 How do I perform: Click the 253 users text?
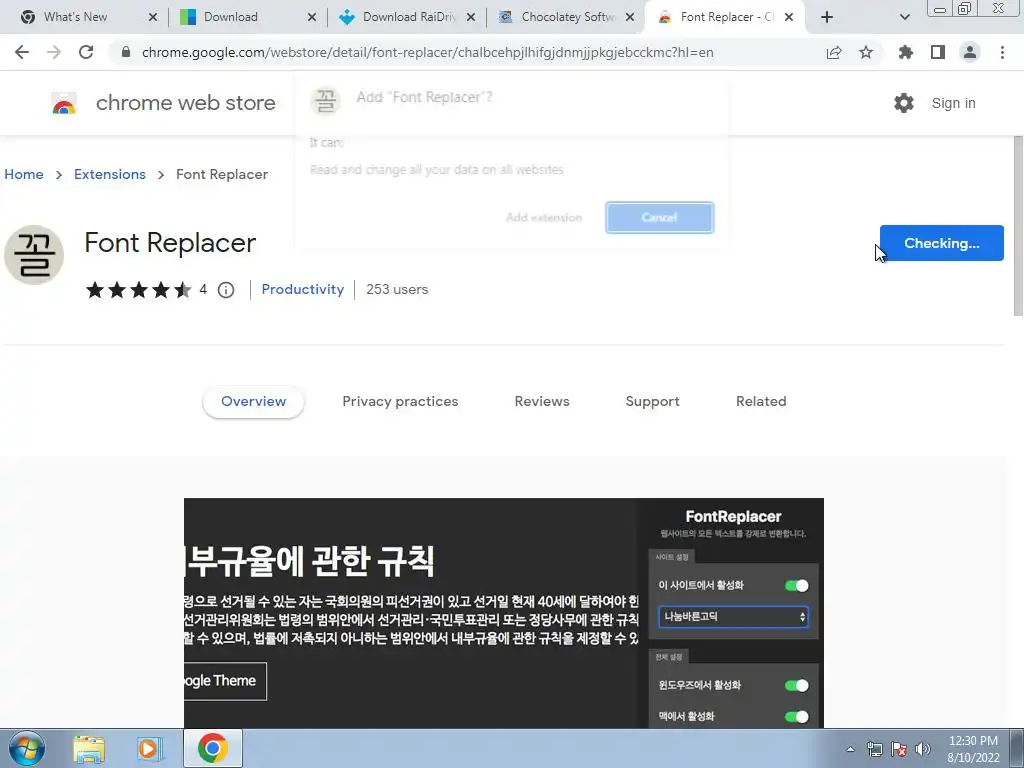397,289
